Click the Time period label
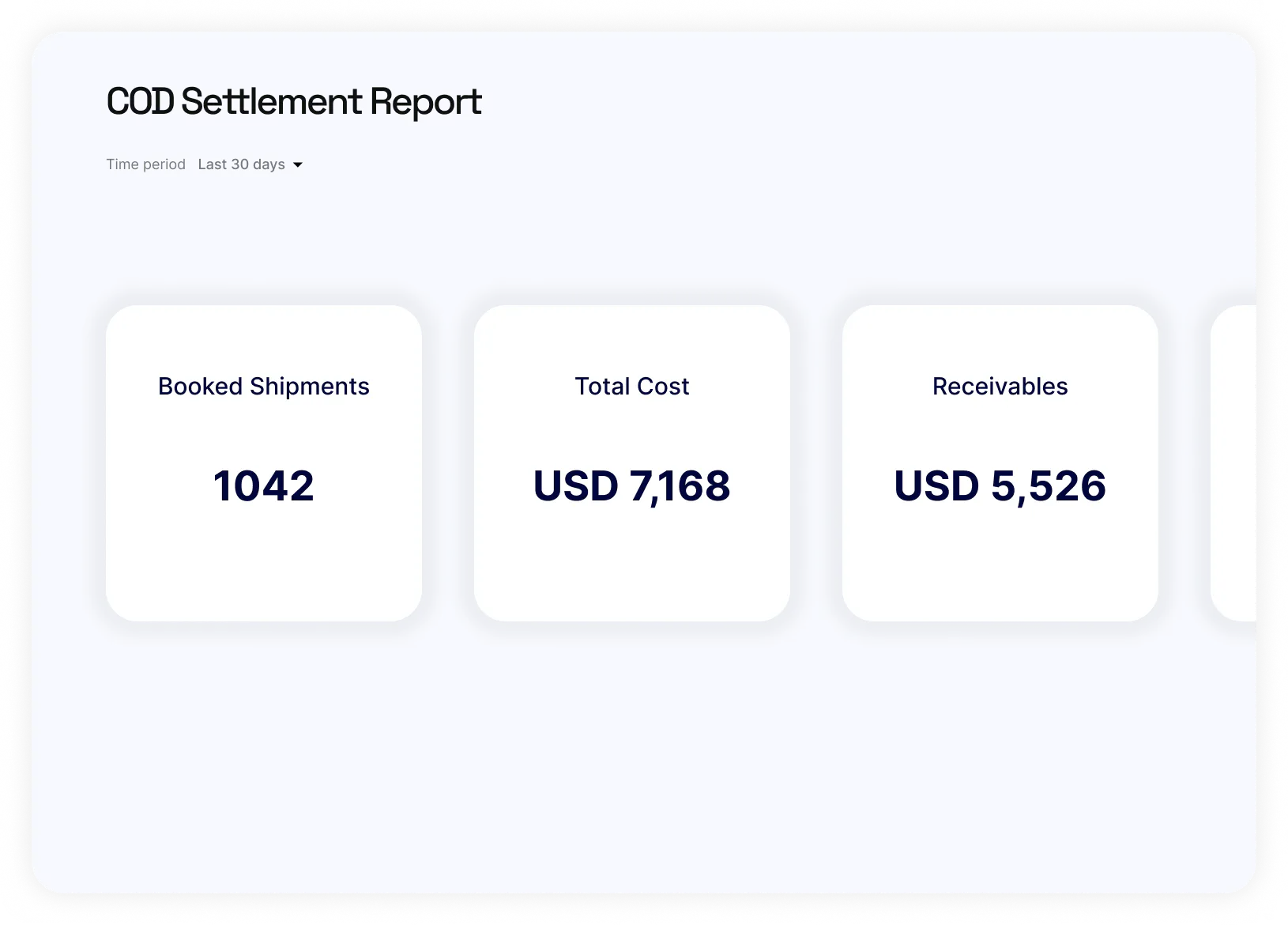The width and height of the screenshot is (1288, 925). click(x=145, y=164)
